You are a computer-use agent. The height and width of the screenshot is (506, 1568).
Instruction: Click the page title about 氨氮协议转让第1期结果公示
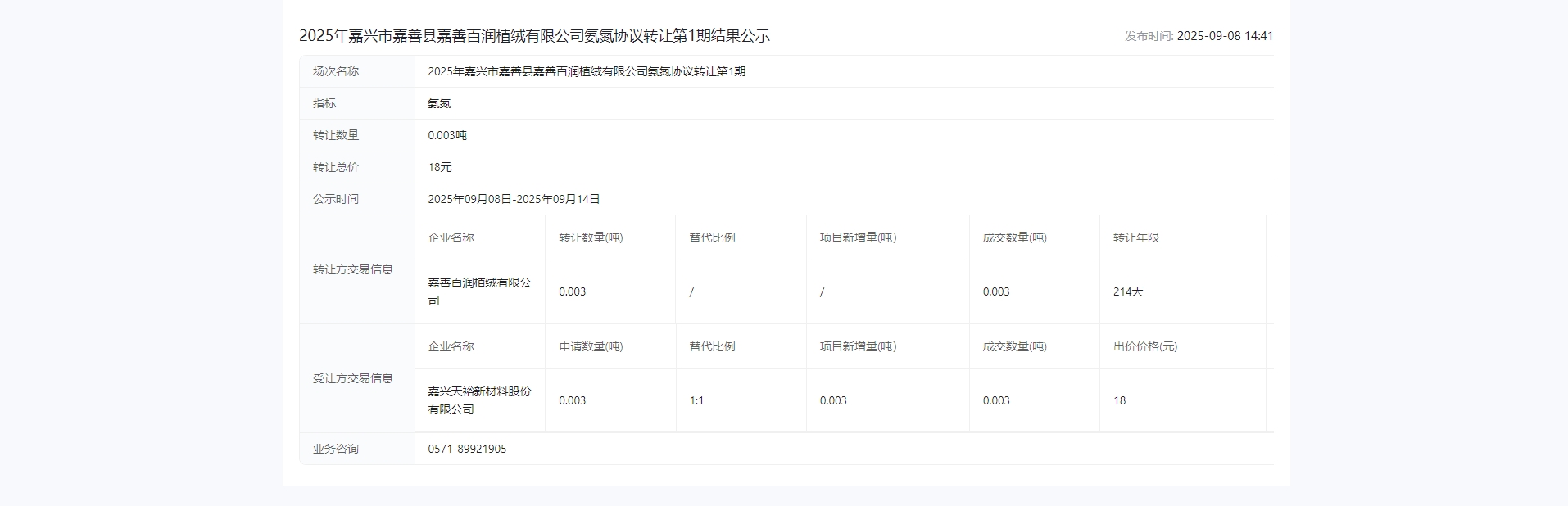[534, 36]
